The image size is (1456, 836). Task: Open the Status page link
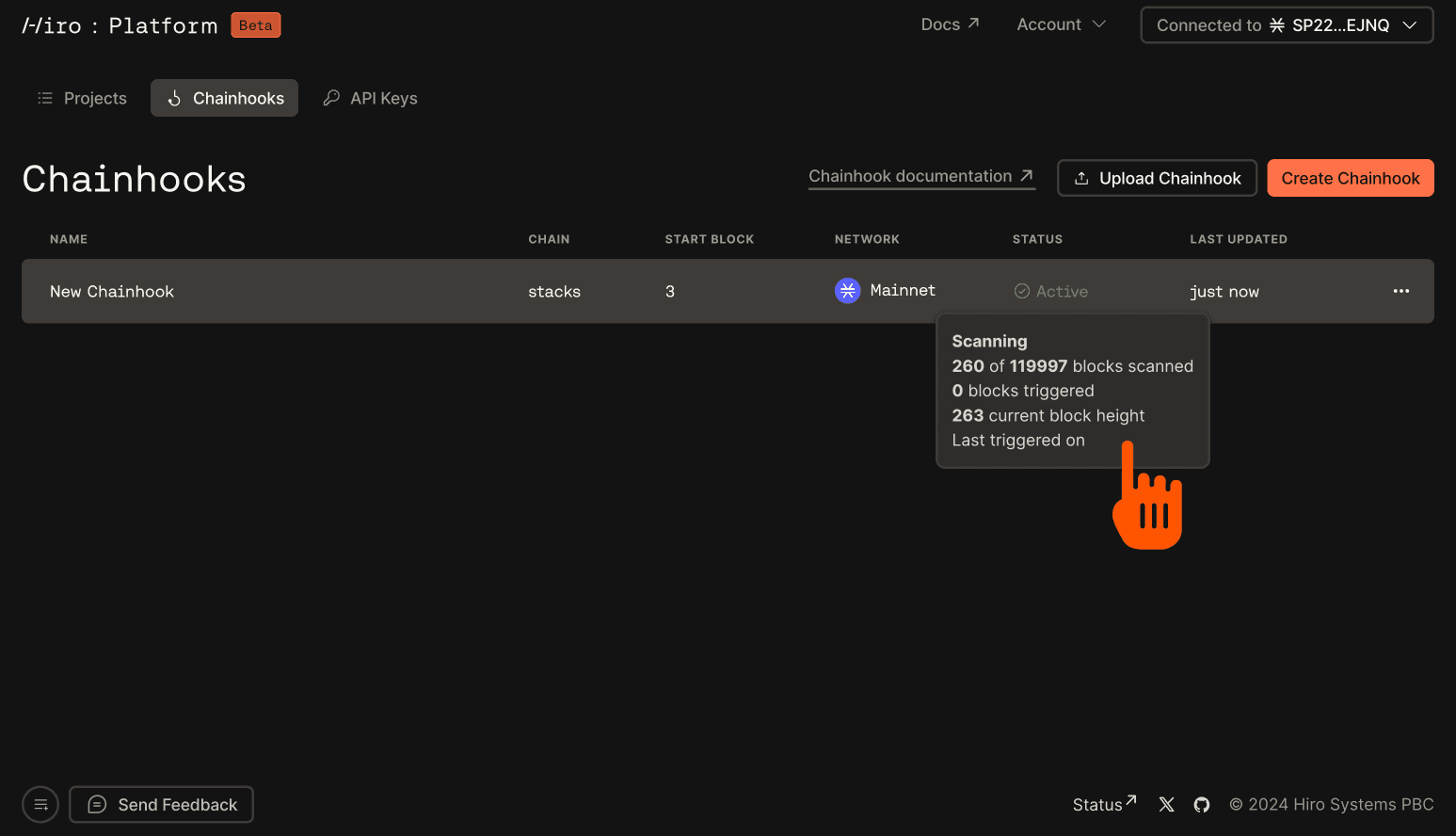pyautogui.click(x=1105, y=804)
